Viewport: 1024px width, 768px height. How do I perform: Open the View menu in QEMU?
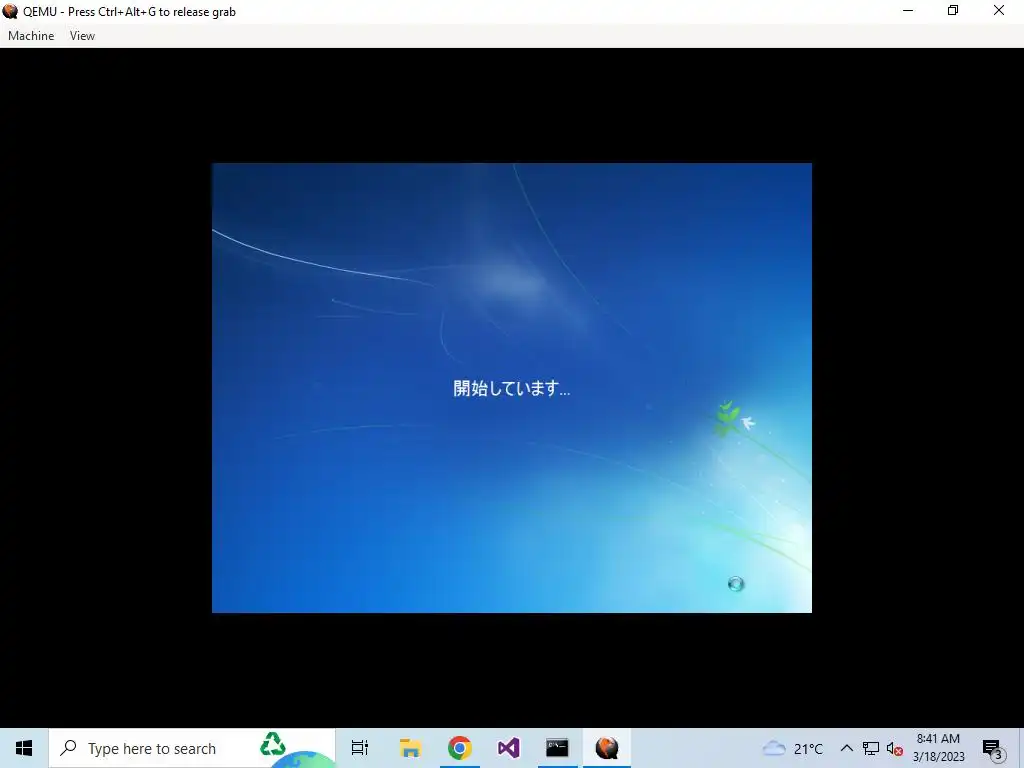tap(82, 36)
